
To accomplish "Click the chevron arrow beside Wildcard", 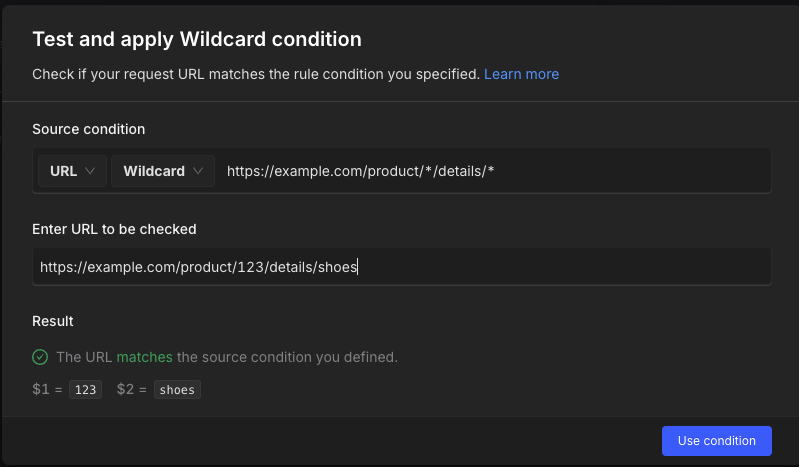I will (x=198, y=171).
